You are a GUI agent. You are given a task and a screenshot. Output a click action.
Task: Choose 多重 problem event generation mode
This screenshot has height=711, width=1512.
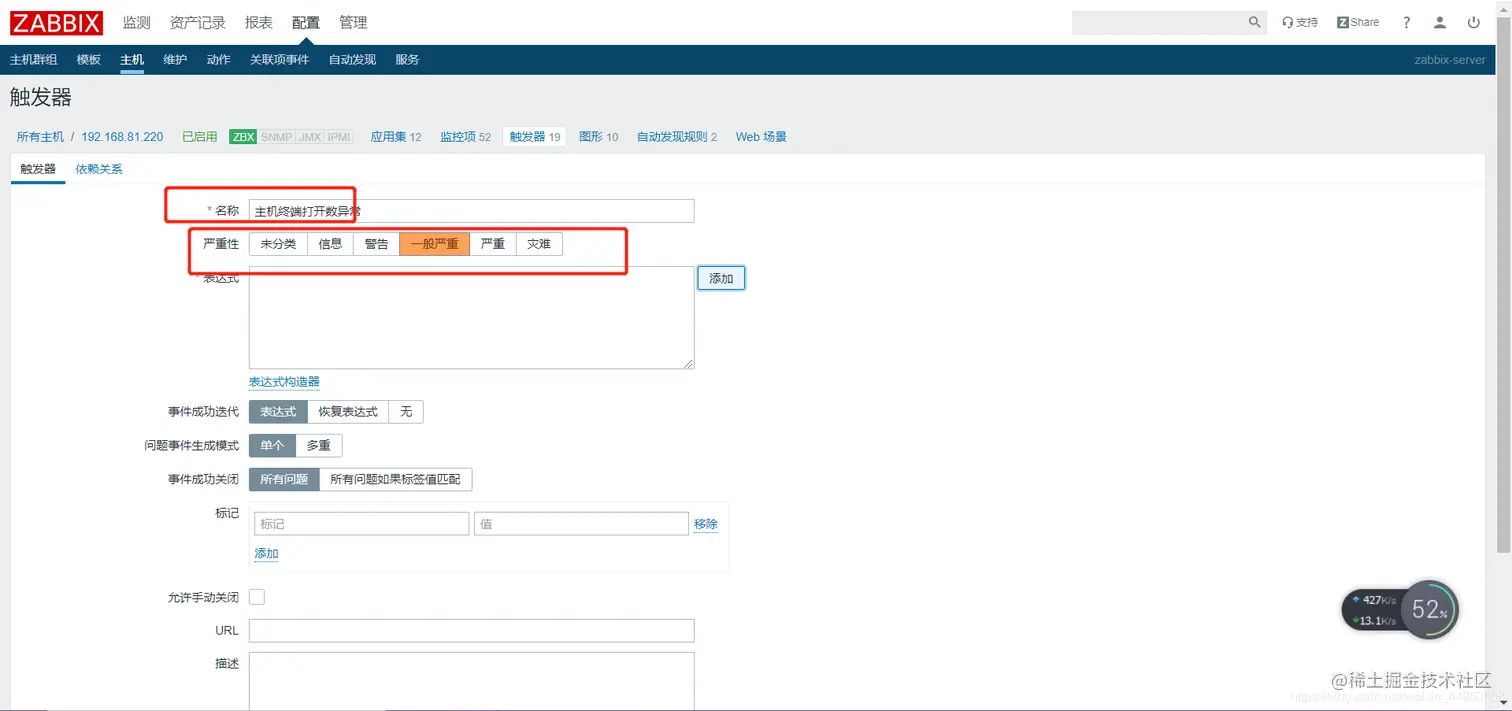319,446
